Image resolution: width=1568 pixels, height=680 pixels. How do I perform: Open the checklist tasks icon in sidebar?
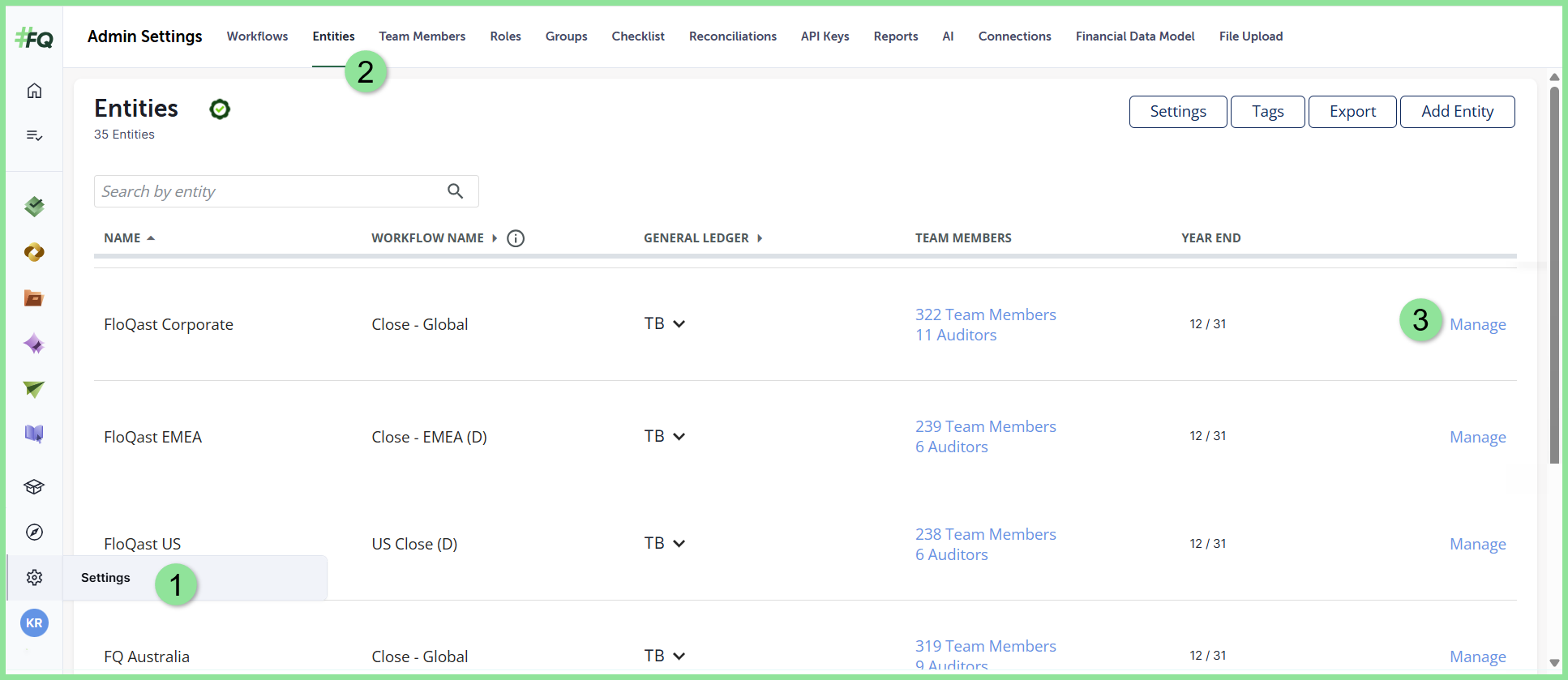point(34,135)
